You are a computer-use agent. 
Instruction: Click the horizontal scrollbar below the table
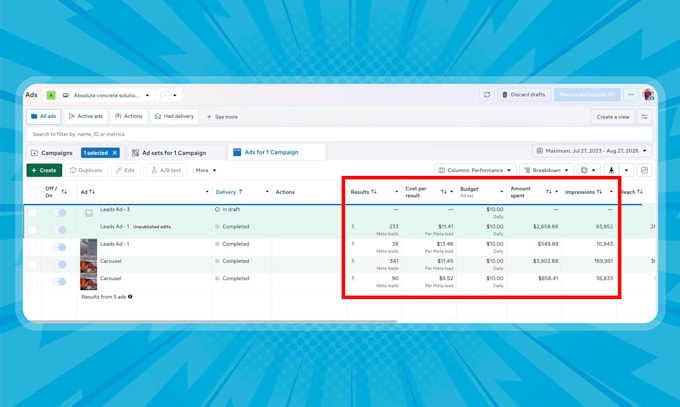tap(210, 322)
